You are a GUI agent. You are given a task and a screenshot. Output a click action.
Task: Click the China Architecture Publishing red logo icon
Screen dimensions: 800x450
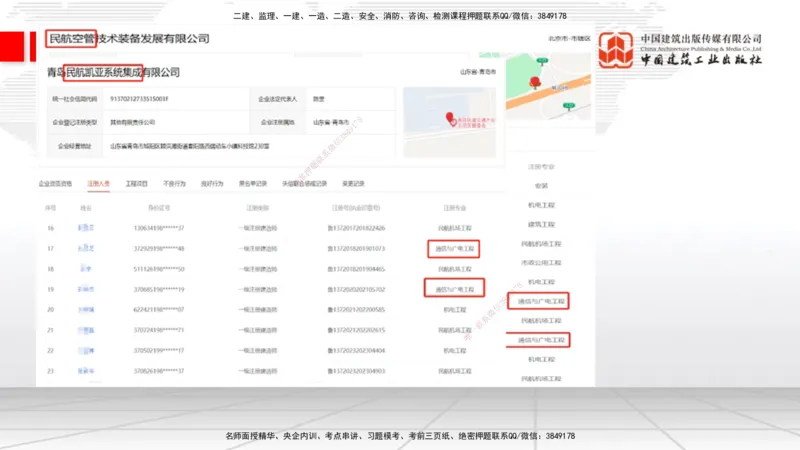click(616, 49)
